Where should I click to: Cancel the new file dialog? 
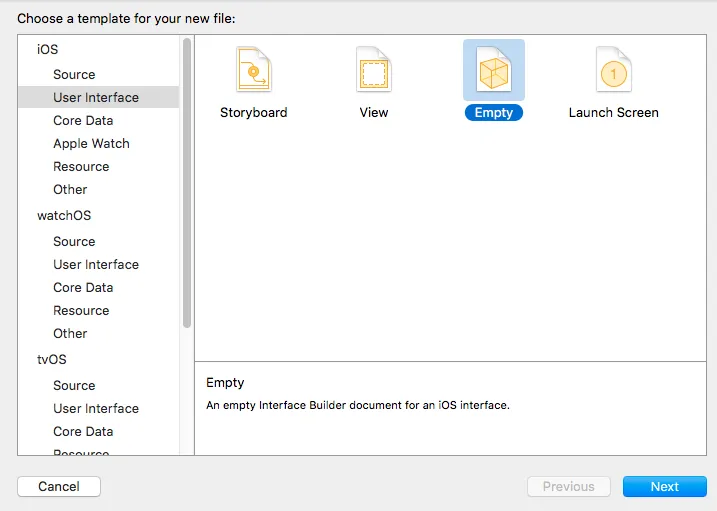[x=59, y=487]
